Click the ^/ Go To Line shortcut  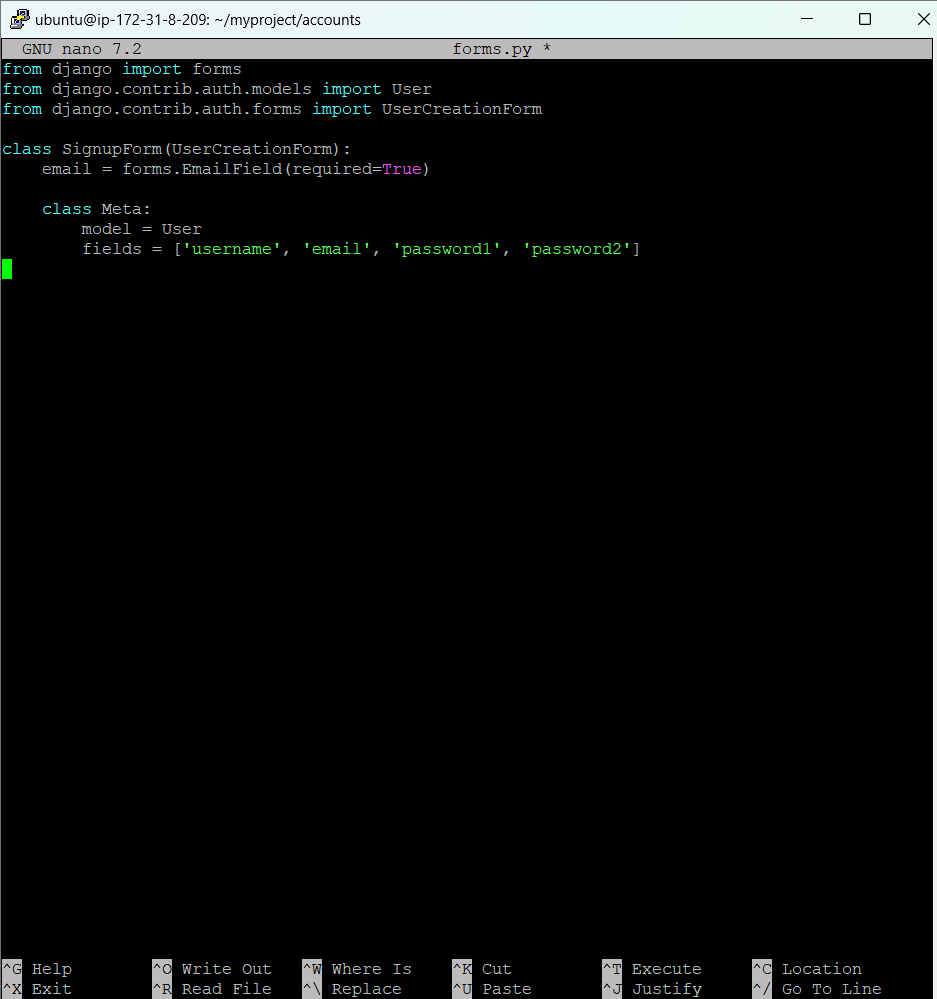pyautogui.click(x=817, y=989)
